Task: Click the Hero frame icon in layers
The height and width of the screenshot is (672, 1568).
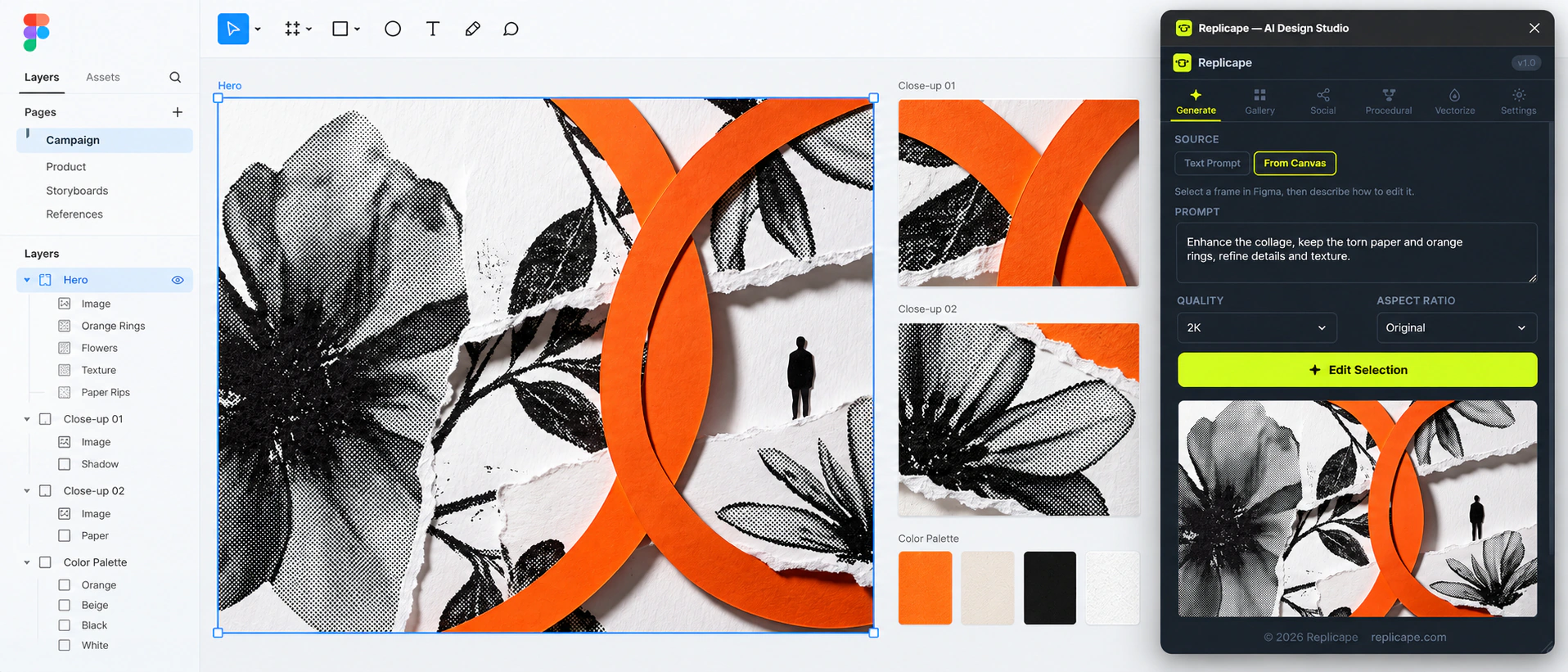Action: 46,280
